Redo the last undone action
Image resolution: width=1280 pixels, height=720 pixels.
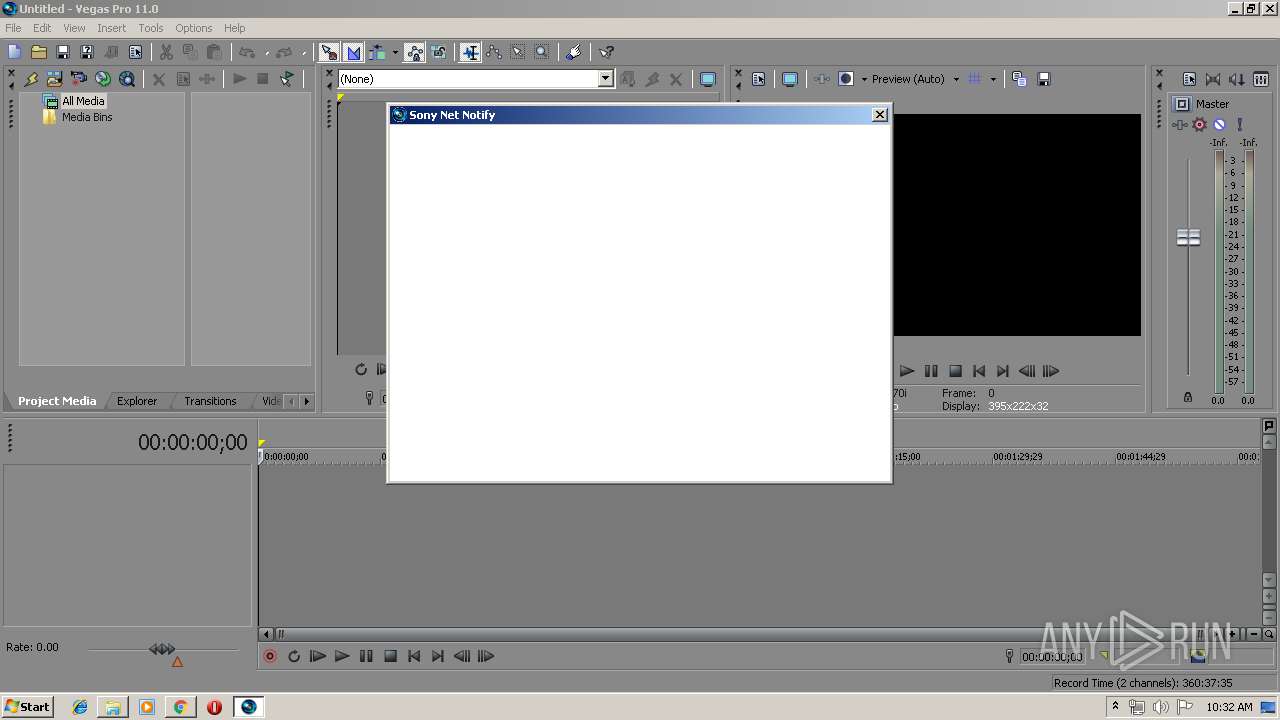[x=284, y=52]
